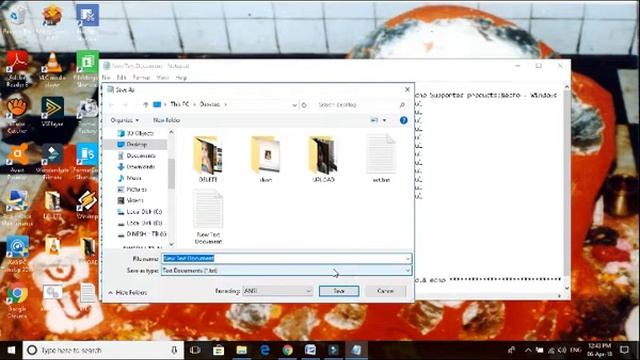Open the Notepad View menu

pos(163,78)
